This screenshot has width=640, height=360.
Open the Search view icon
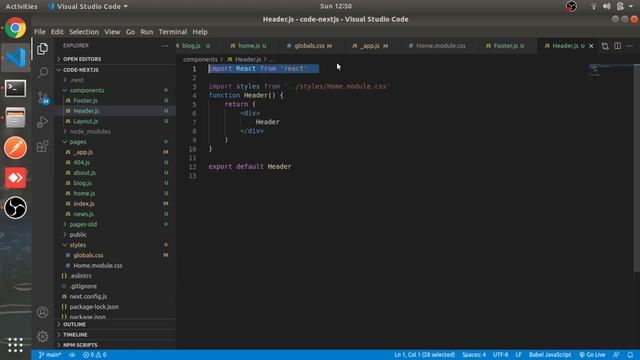42,73
